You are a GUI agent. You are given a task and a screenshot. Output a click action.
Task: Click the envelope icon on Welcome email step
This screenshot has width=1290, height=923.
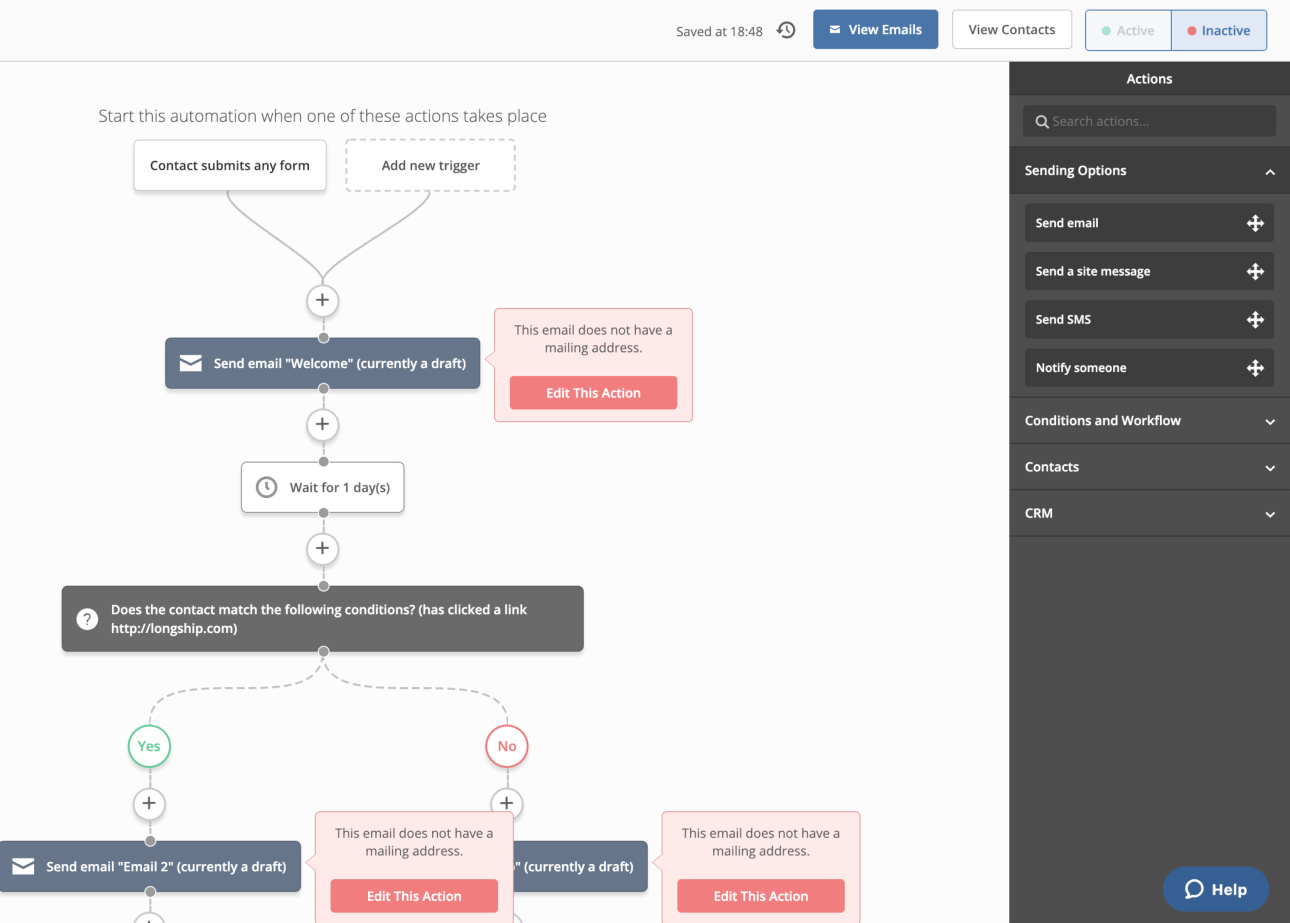tap(191, 364)
